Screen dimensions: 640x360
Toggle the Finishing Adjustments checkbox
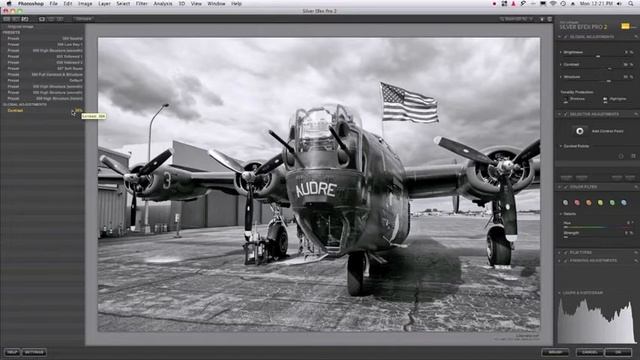click(x=566, y=260)
